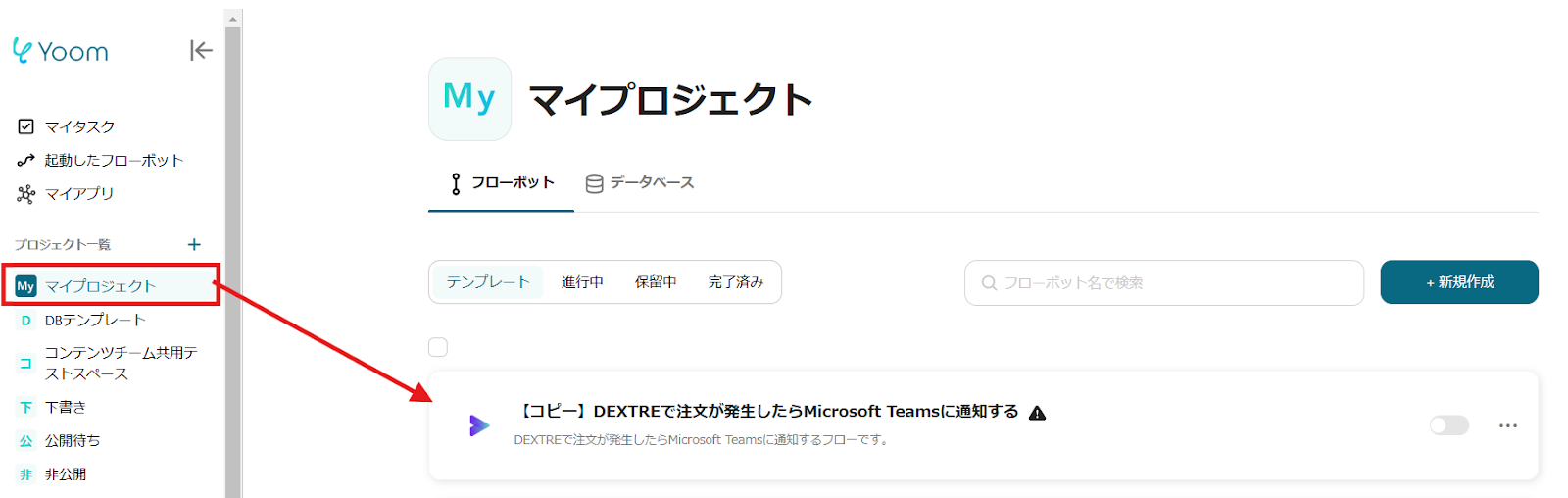
Task: Open 起動したフローボット in the sidebar
Action: pos(113,160)
